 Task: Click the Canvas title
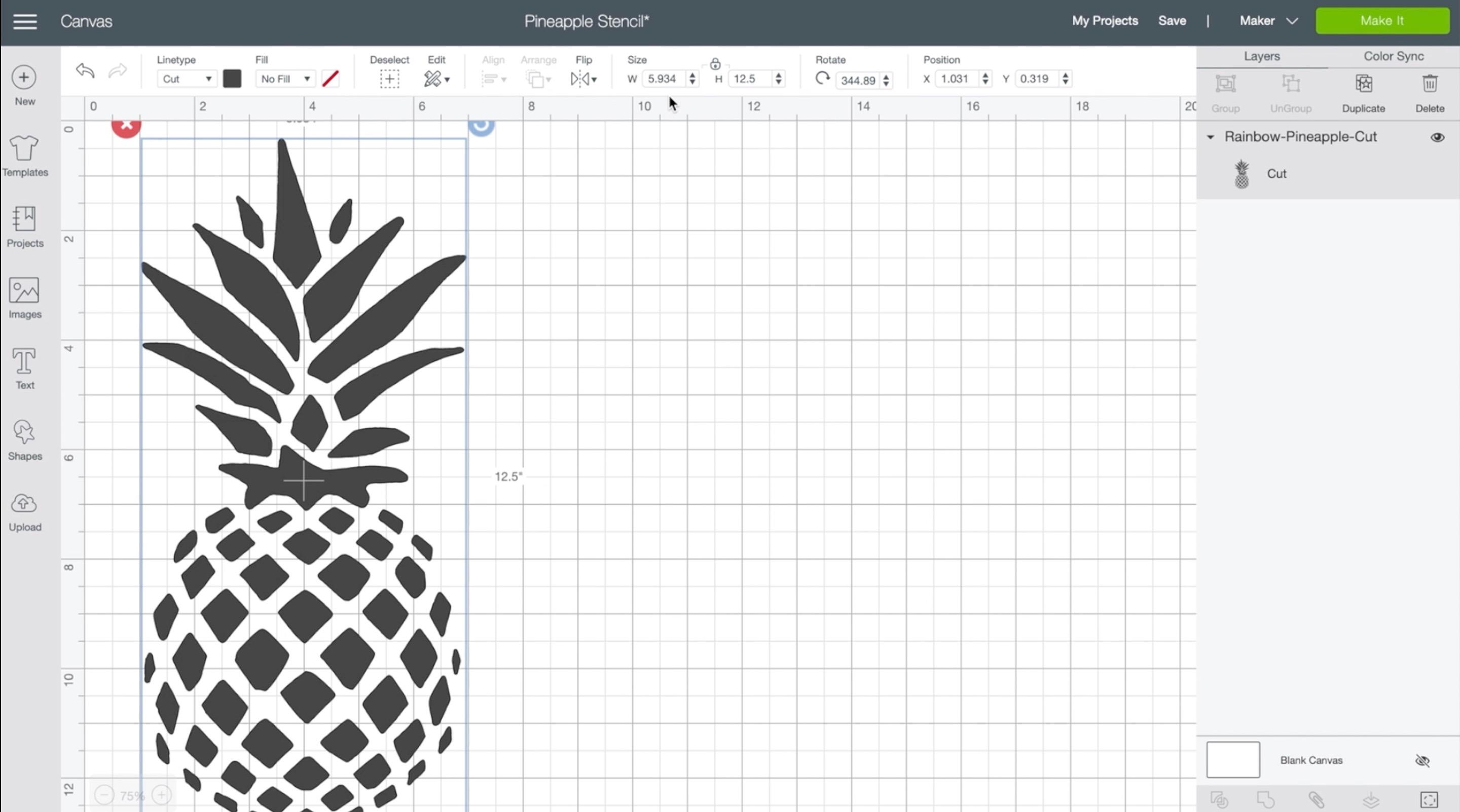[86, 21]
